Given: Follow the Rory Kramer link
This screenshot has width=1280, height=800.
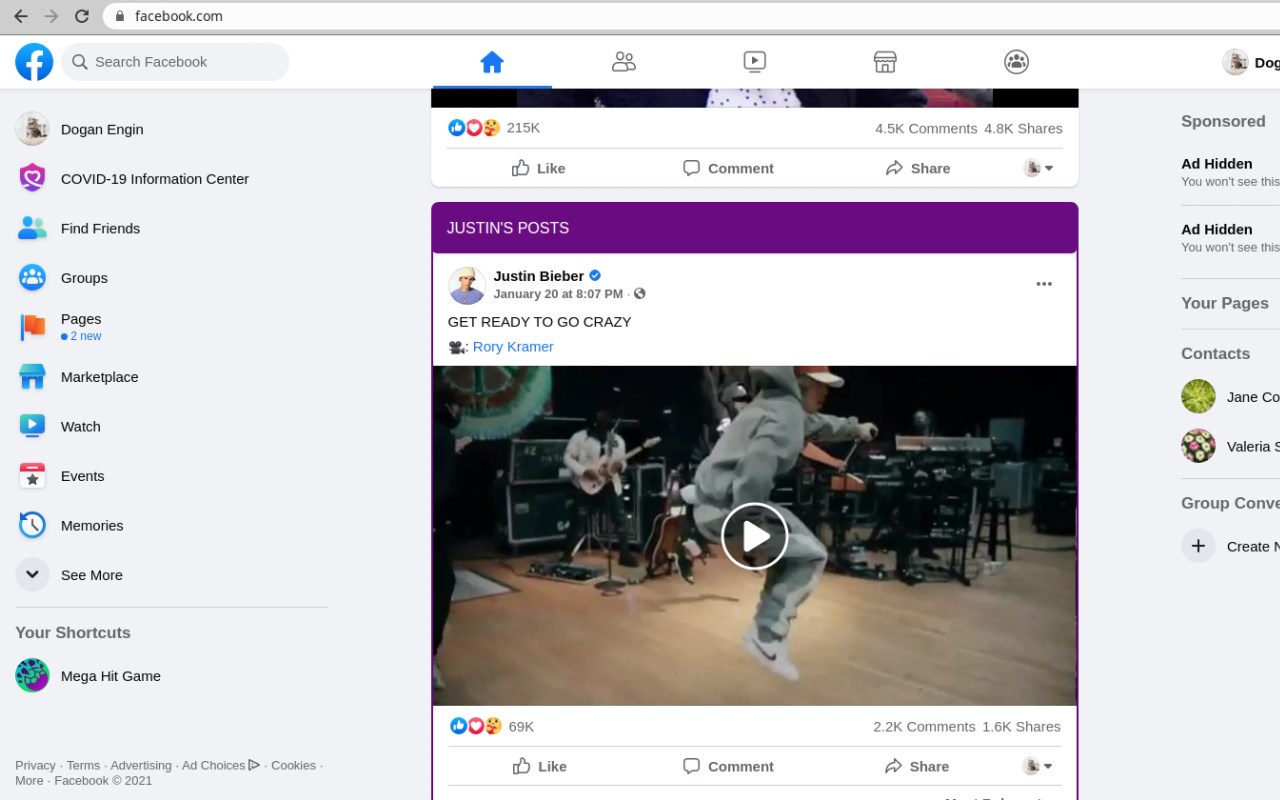Looking at the screenshot, I should 513,347.
